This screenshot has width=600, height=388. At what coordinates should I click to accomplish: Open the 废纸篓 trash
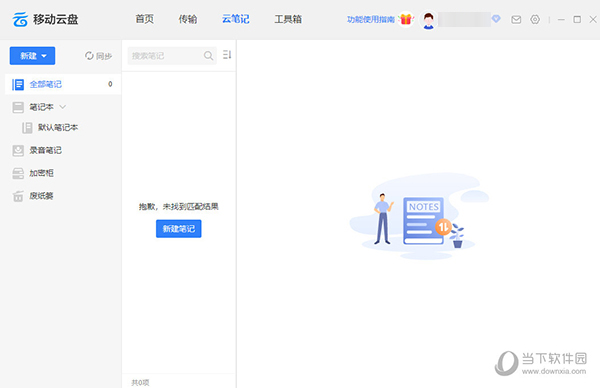pyautogui.click(x=41, y=196)
